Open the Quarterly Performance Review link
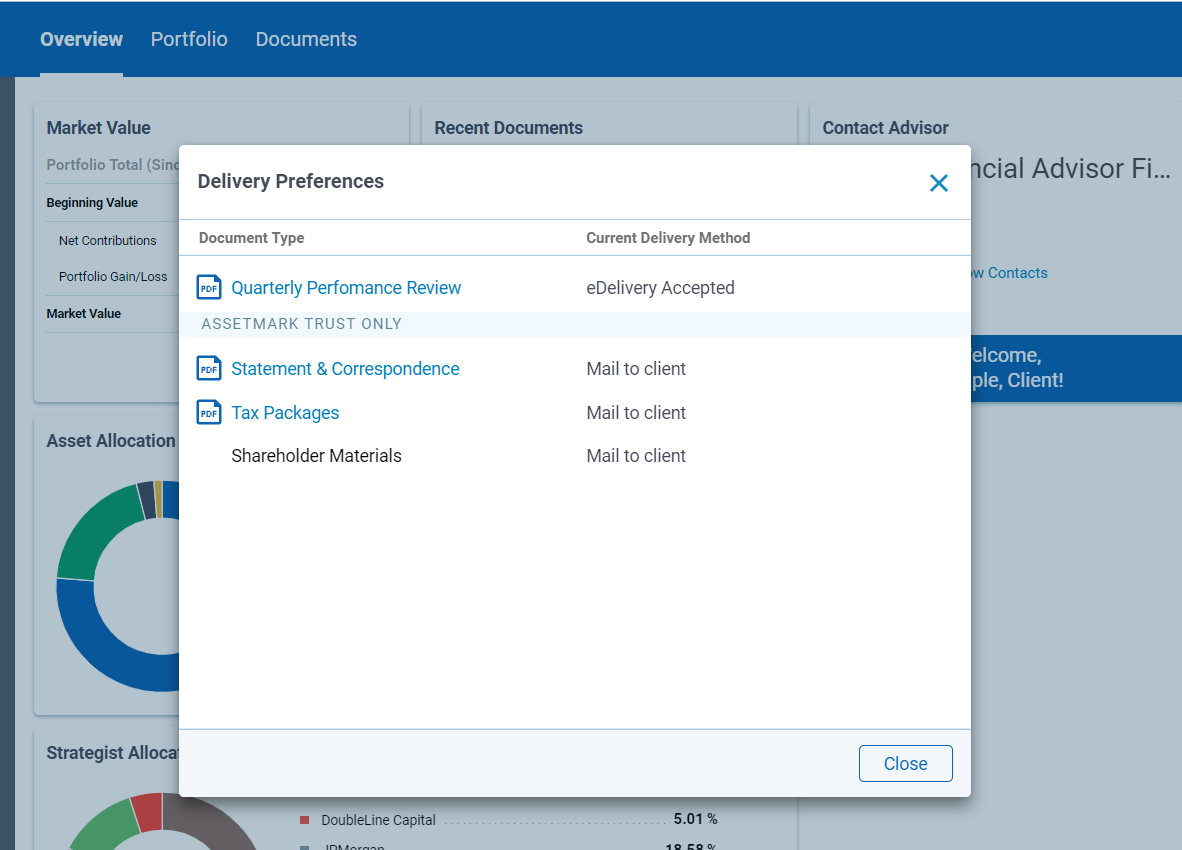The width and height of the screenshot is (1182, 850). click(345, 287)
